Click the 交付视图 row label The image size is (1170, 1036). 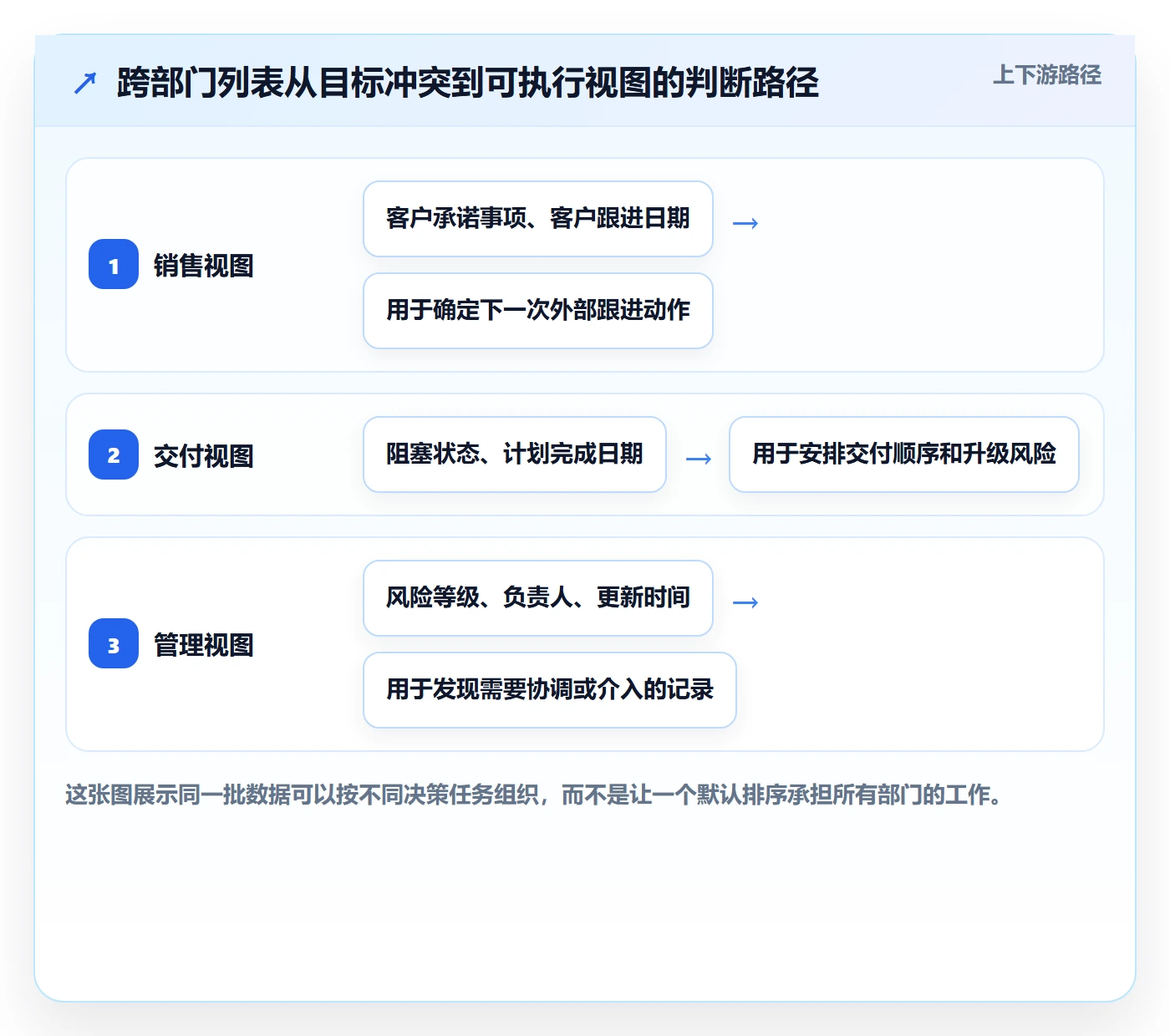pos(204,456)
